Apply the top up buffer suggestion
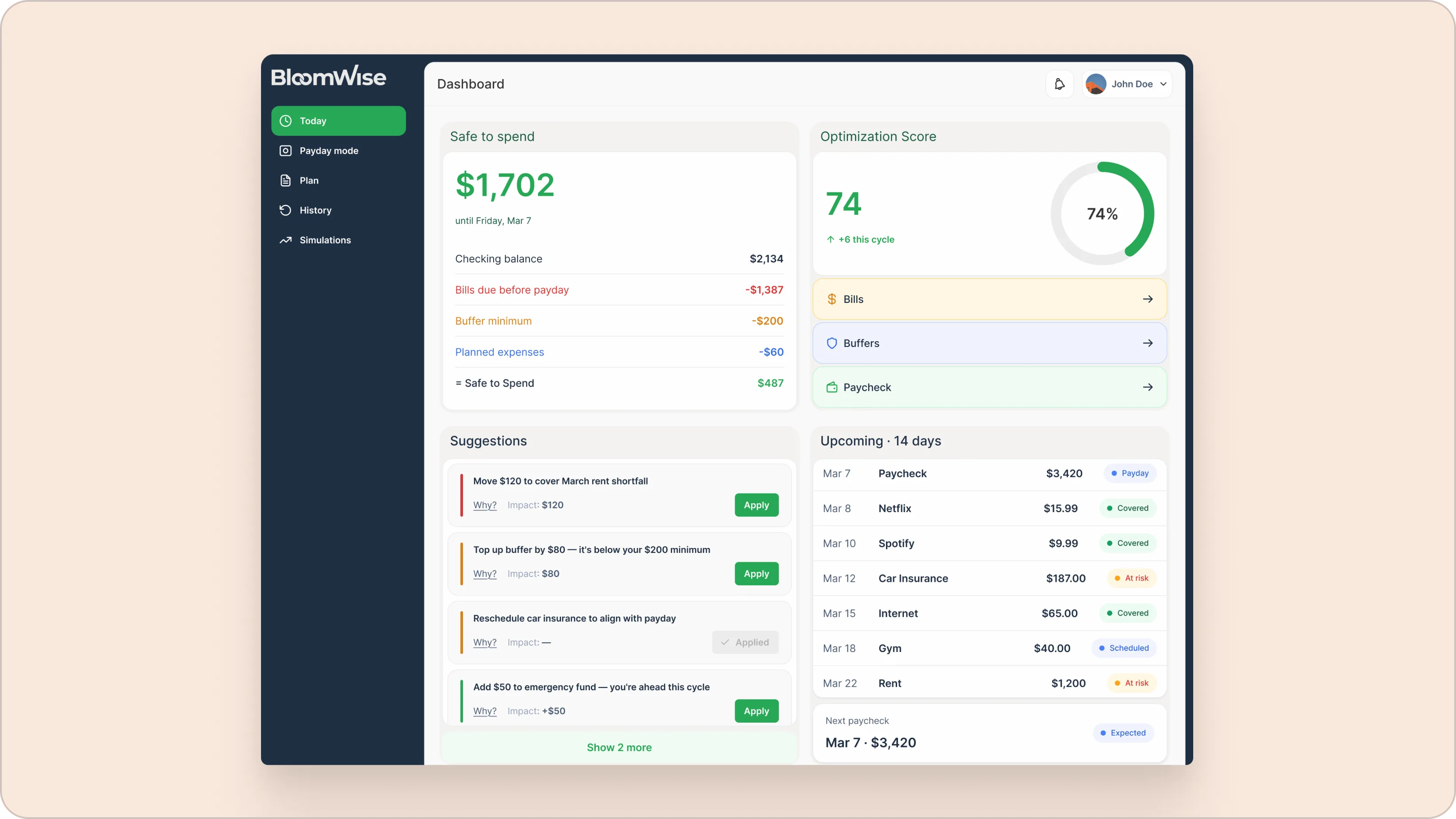Viewport: 1456px width, 819px height. [756, 573]
